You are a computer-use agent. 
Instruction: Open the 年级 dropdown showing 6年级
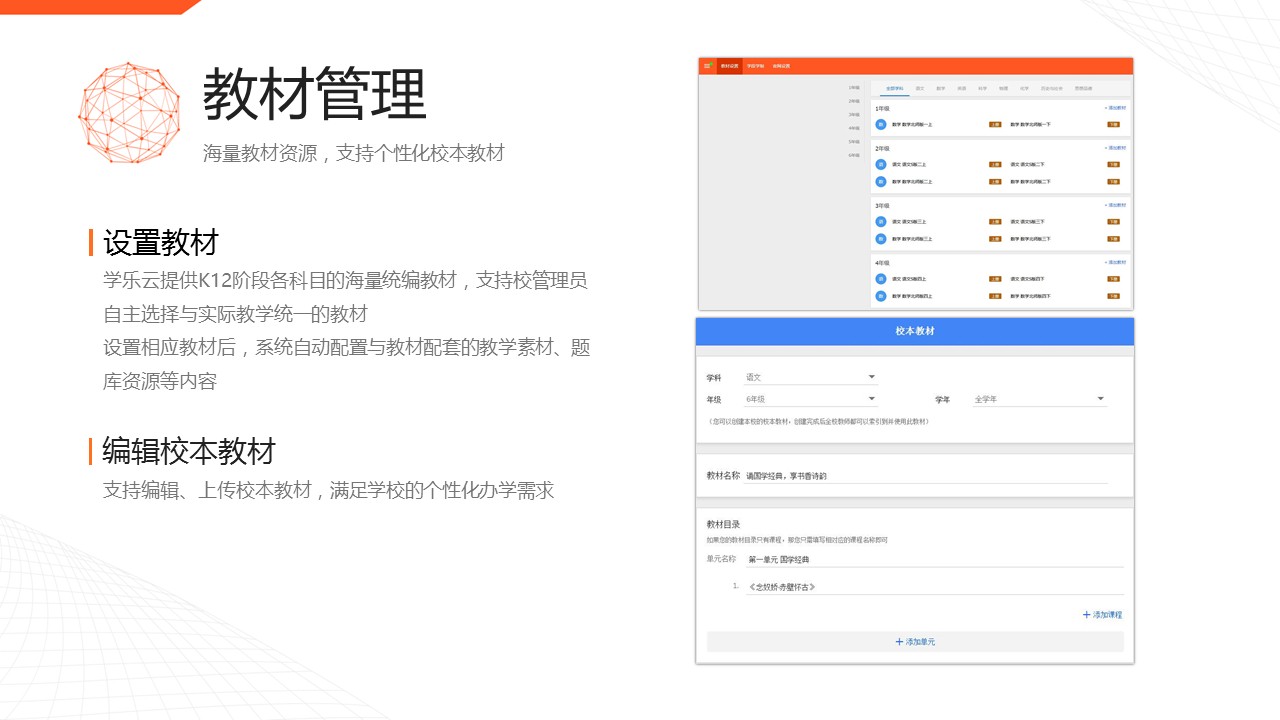[811, 399]
